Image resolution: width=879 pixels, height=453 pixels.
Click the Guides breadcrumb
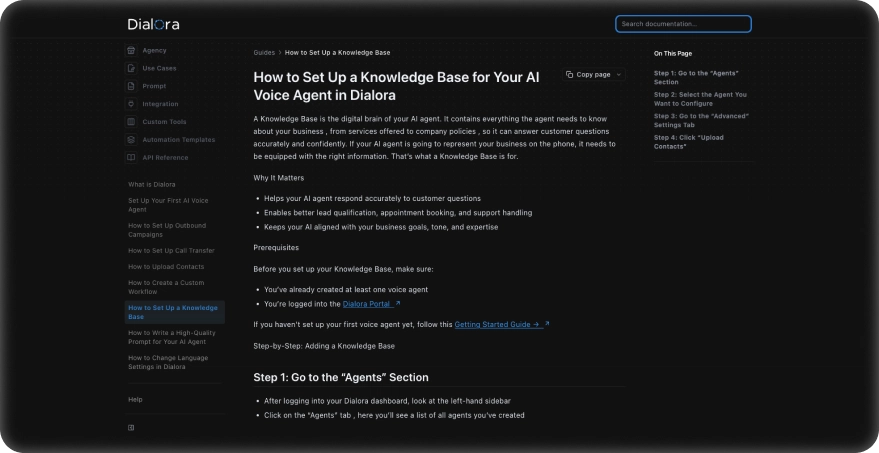264,52
